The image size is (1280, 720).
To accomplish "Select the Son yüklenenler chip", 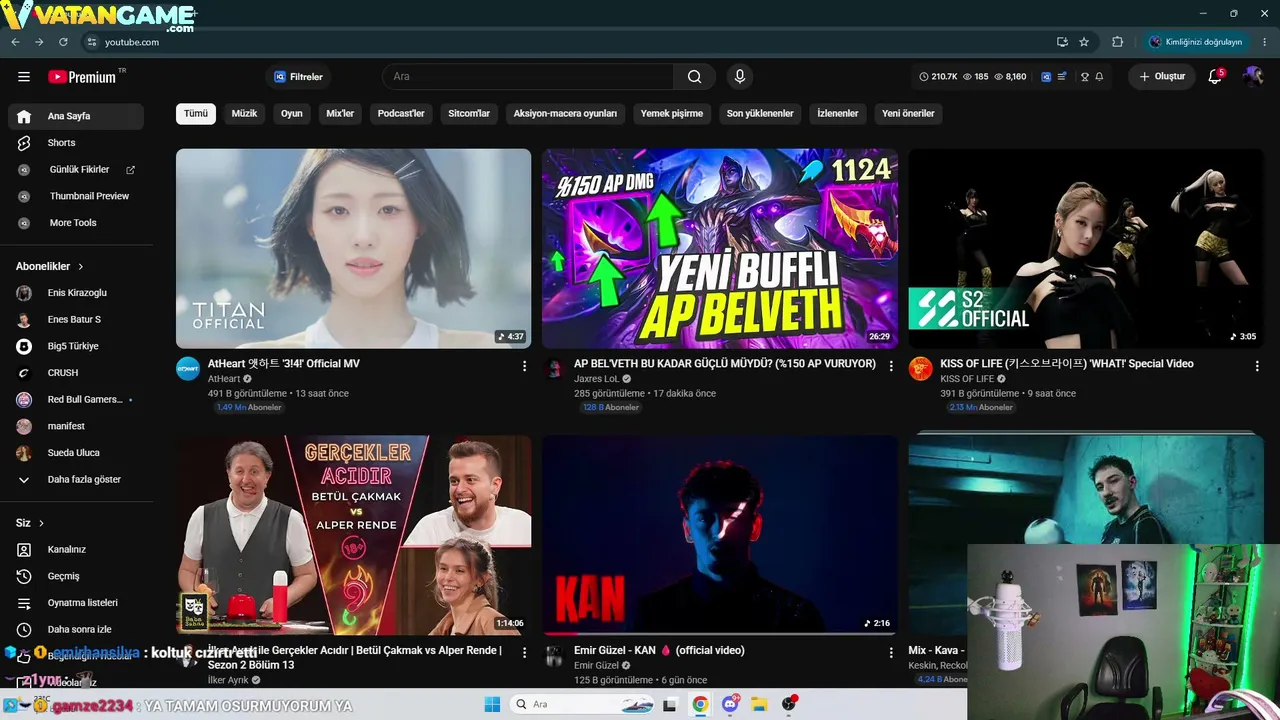I will [760, 114].
